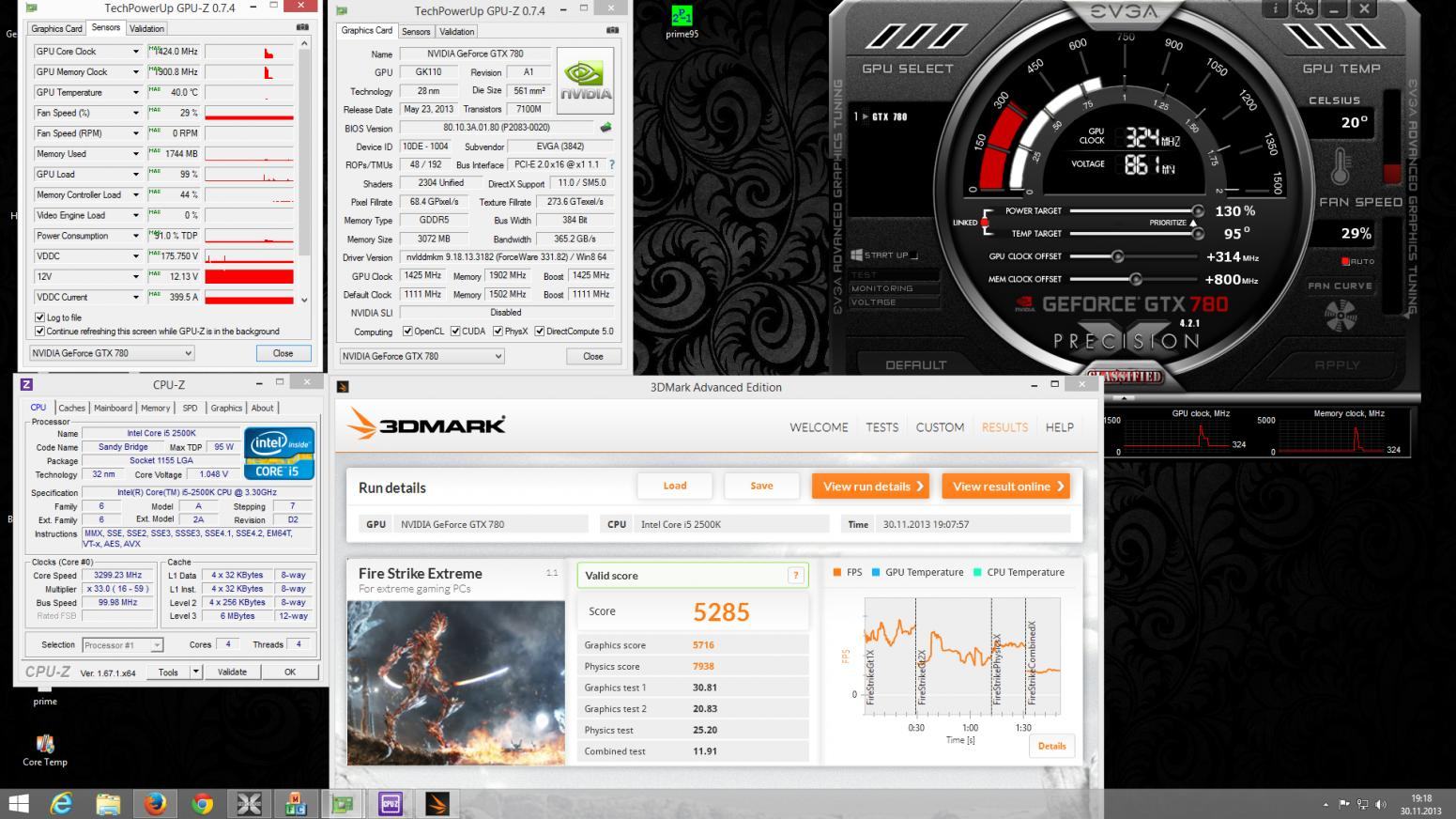Open Memory tab in CPU-Z
The image size is (1456, 819).
155,408
